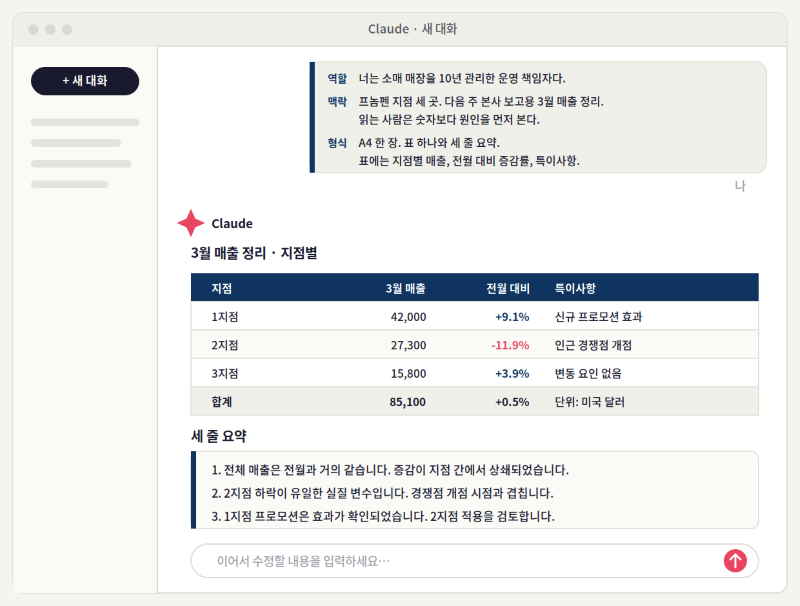Click the +3.9% change value
Screen dimensions: 800x606
pos(512,373)
